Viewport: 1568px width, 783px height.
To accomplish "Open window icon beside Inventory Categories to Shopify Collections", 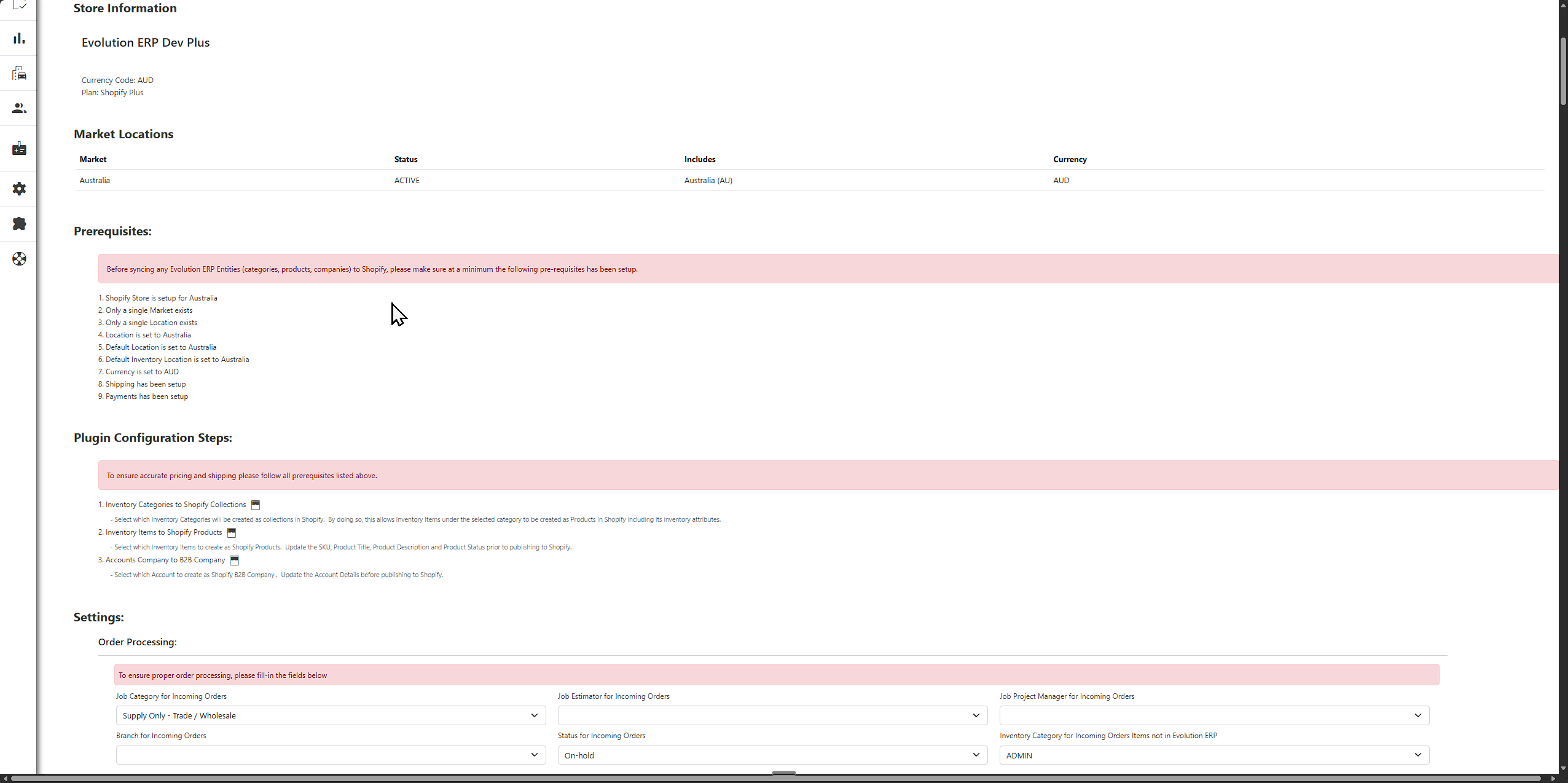I will (256, 505).
